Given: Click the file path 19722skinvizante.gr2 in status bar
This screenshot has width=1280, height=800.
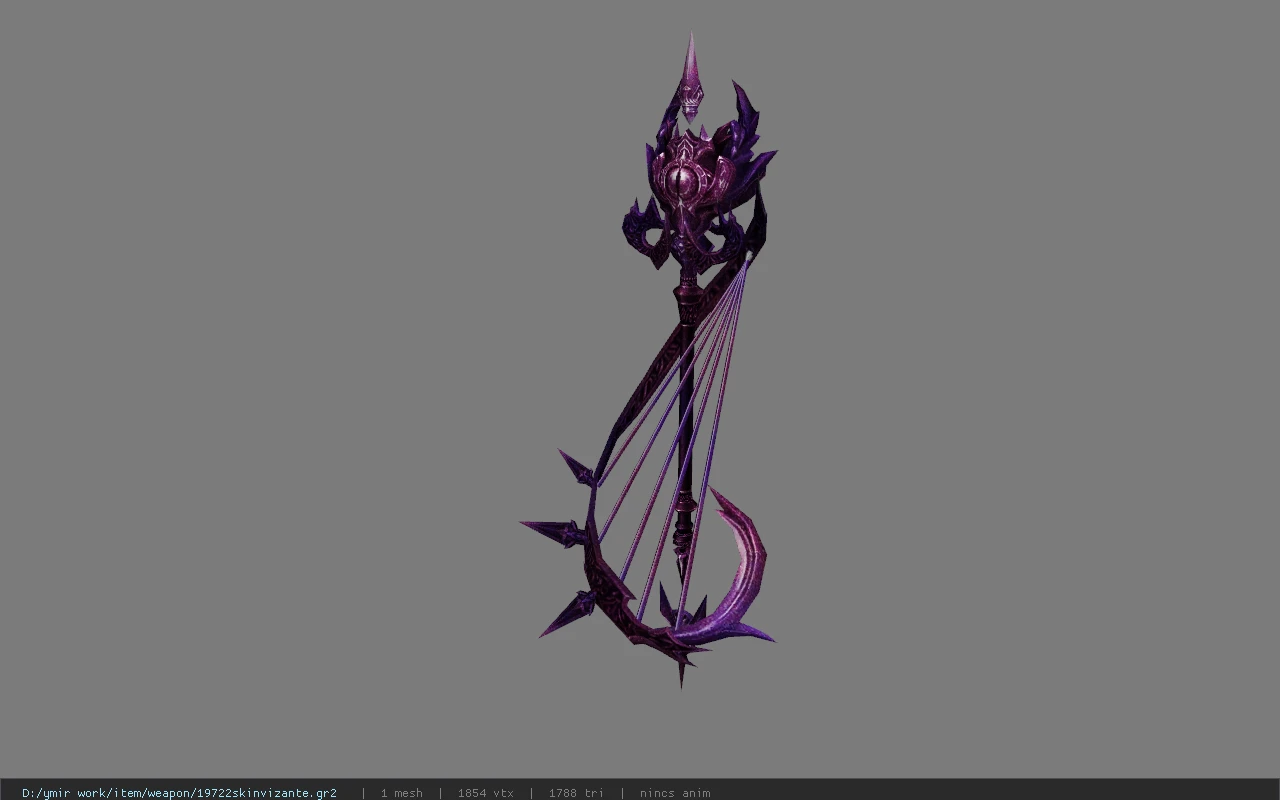Looking at the screenshot, I should pos(179,793).
